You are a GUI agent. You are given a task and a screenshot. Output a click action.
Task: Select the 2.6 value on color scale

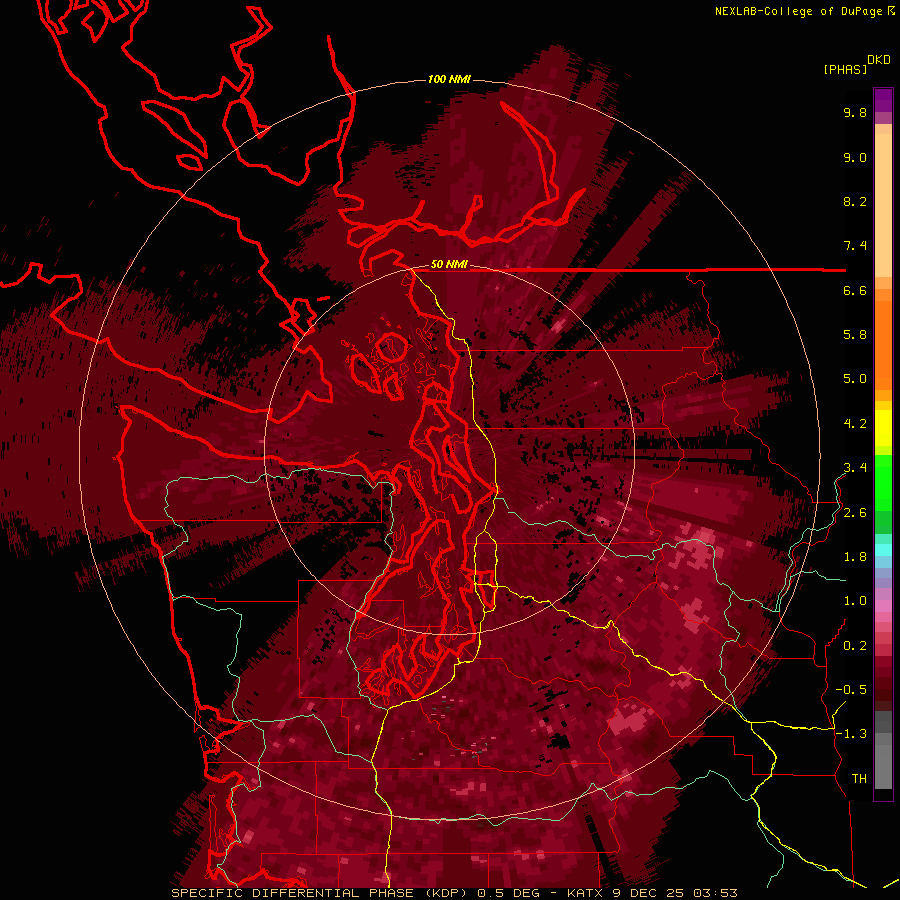855,513
